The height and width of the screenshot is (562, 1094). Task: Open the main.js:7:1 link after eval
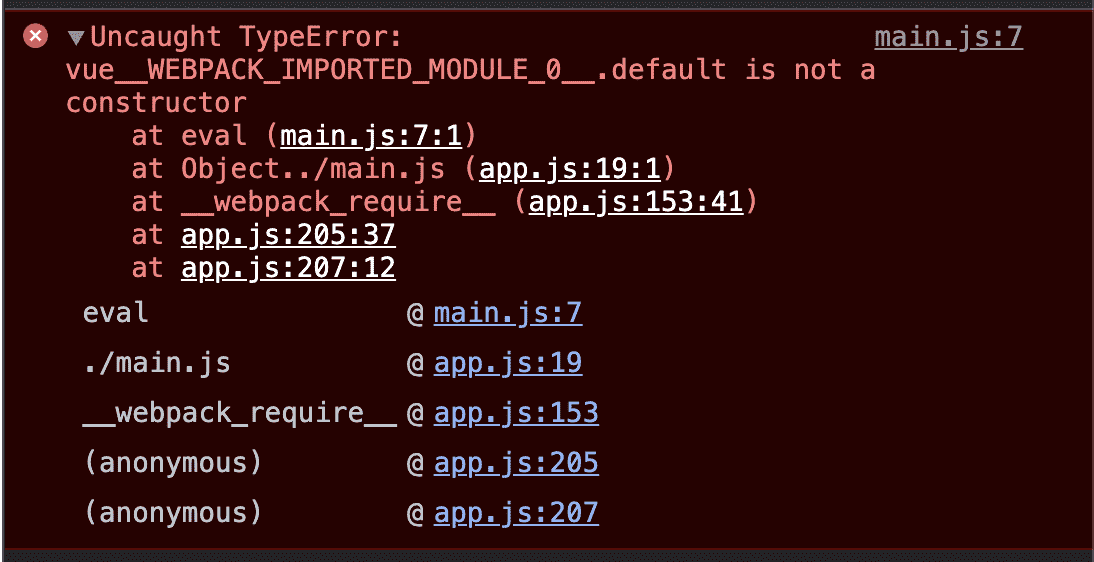click(x=371, y=135)
